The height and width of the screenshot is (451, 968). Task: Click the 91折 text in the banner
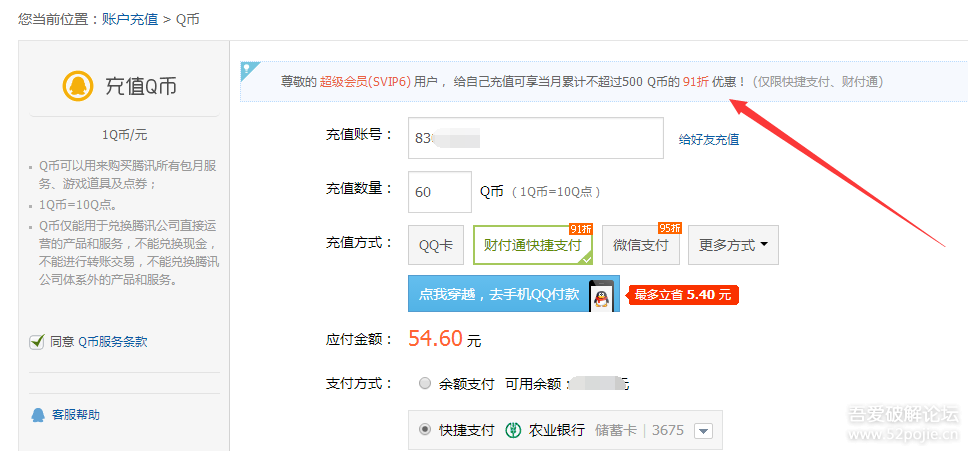click(x=696, y=81)
